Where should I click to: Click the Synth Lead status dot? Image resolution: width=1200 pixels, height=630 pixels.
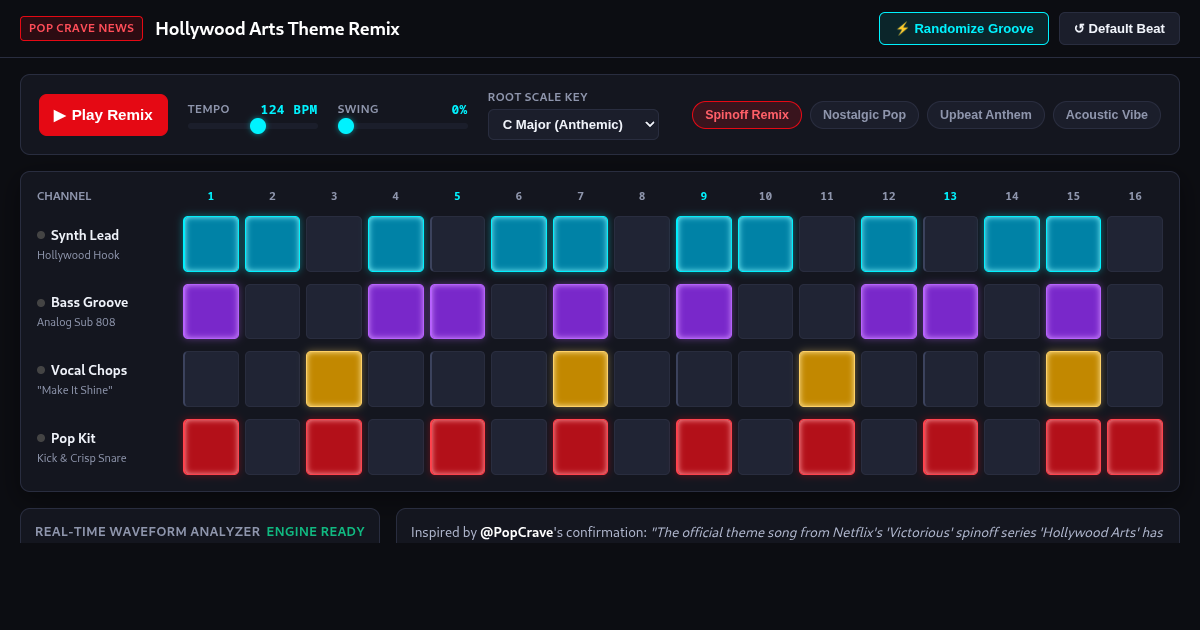pyautogui.click(x=41, y=235)
